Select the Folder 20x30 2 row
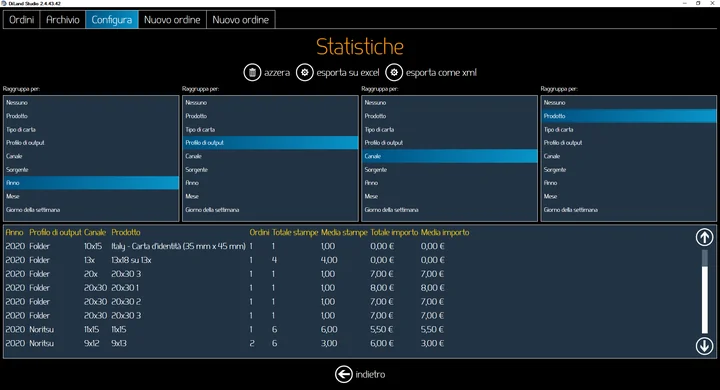Screen dimensions: 720x390 click(x=225, y=302)
